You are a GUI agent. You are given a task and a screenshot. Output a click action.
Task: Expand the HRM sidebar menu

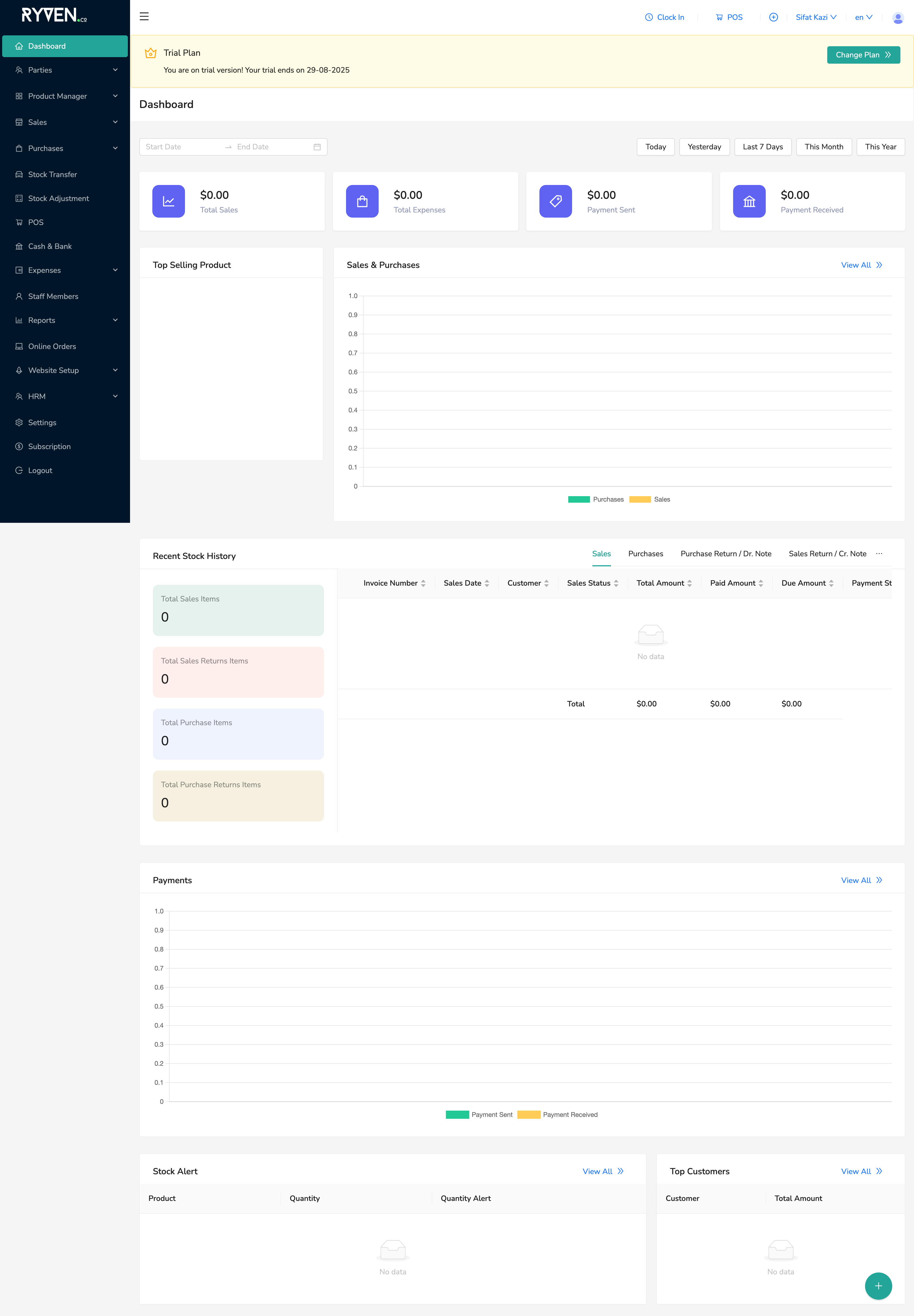tap(65, 396)
